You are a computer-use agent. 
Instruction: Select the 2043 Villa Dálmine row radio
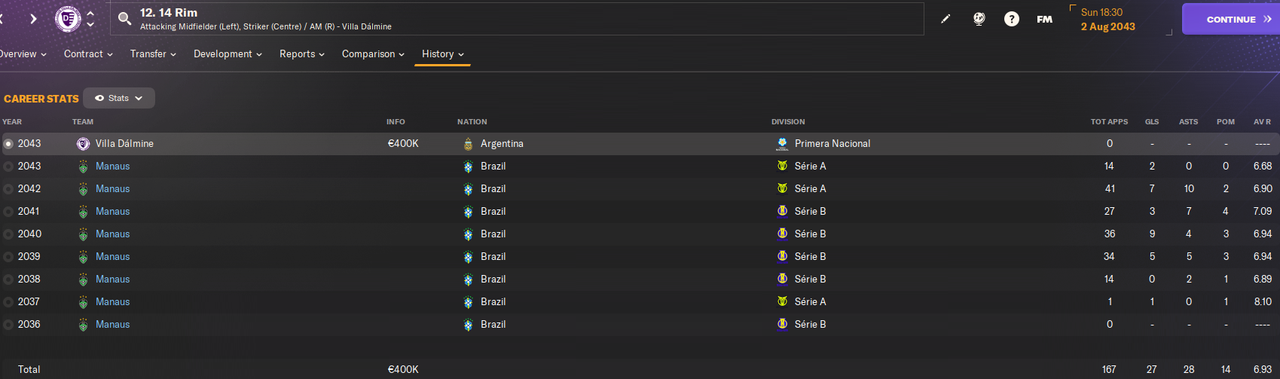pyautogui.click(x=9, y=144)
